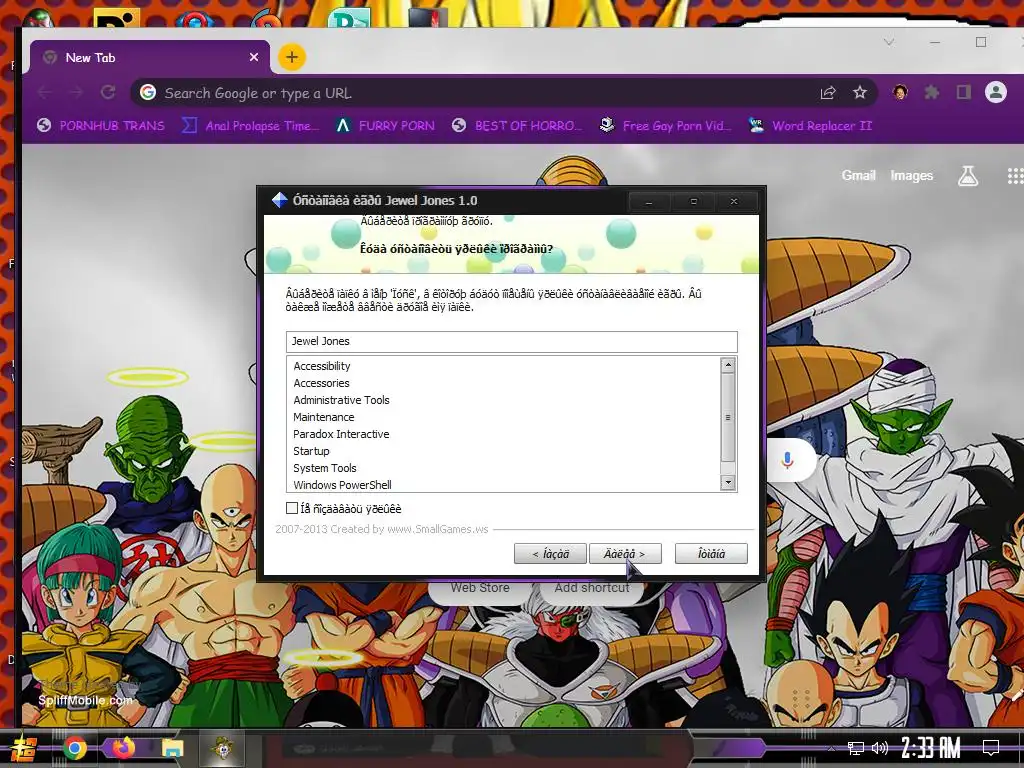
Task: Open the notification center icon
Action: (991, 748)
